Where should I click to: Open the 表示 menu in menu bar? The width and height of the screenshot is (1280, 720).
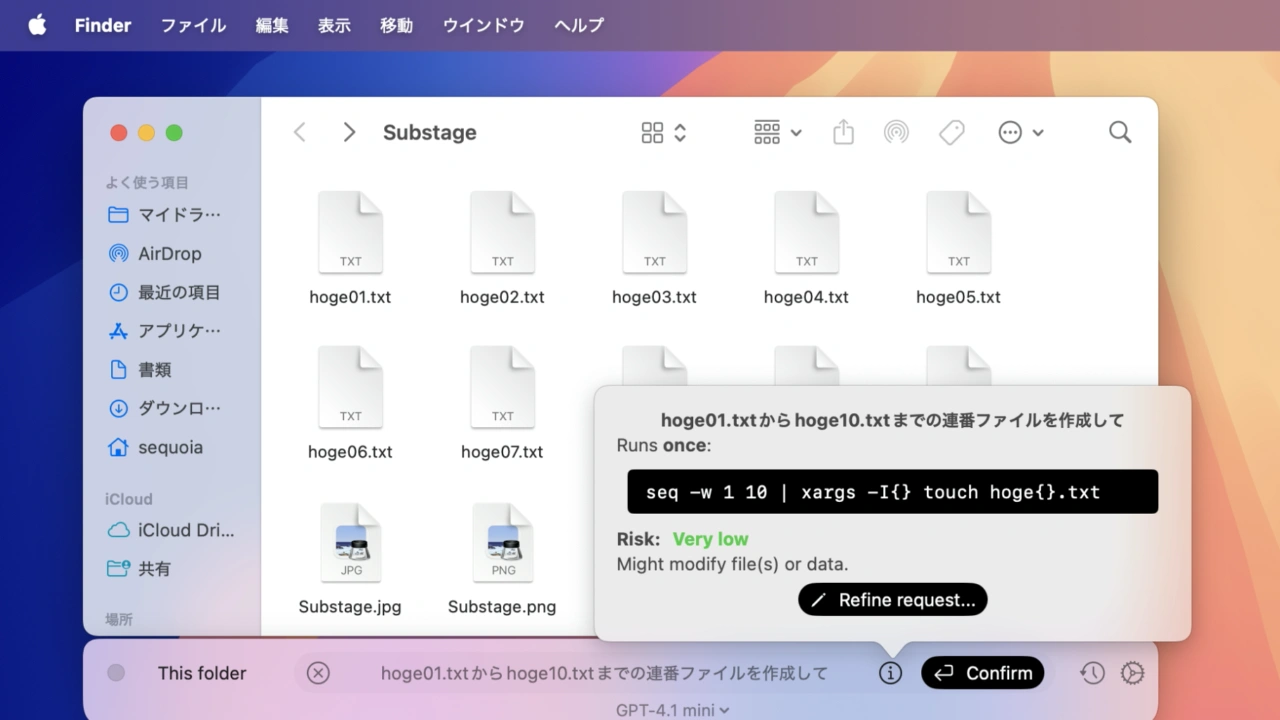click(x=334, y=25)
